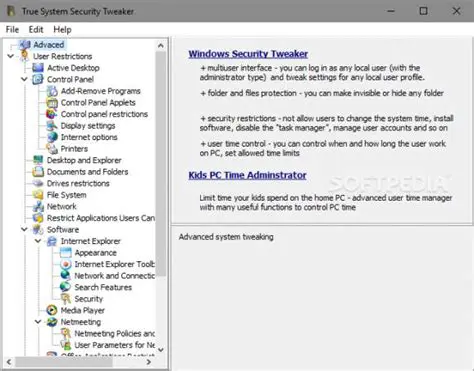Click the Internet Explorer Toolbar icon
The height and width of the screenshot is (371, 474).
point(66,264)
